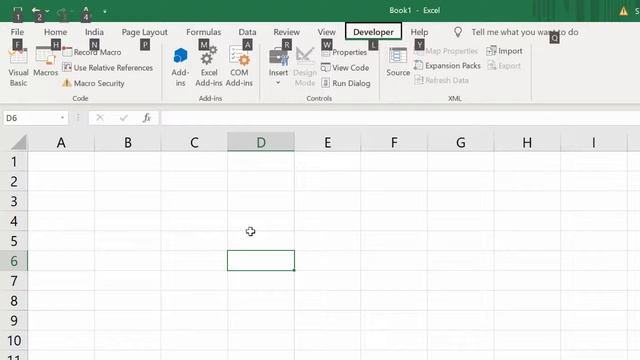Click Refresh Data in XML group
The image size is (640, 360).
pos(442,80)
